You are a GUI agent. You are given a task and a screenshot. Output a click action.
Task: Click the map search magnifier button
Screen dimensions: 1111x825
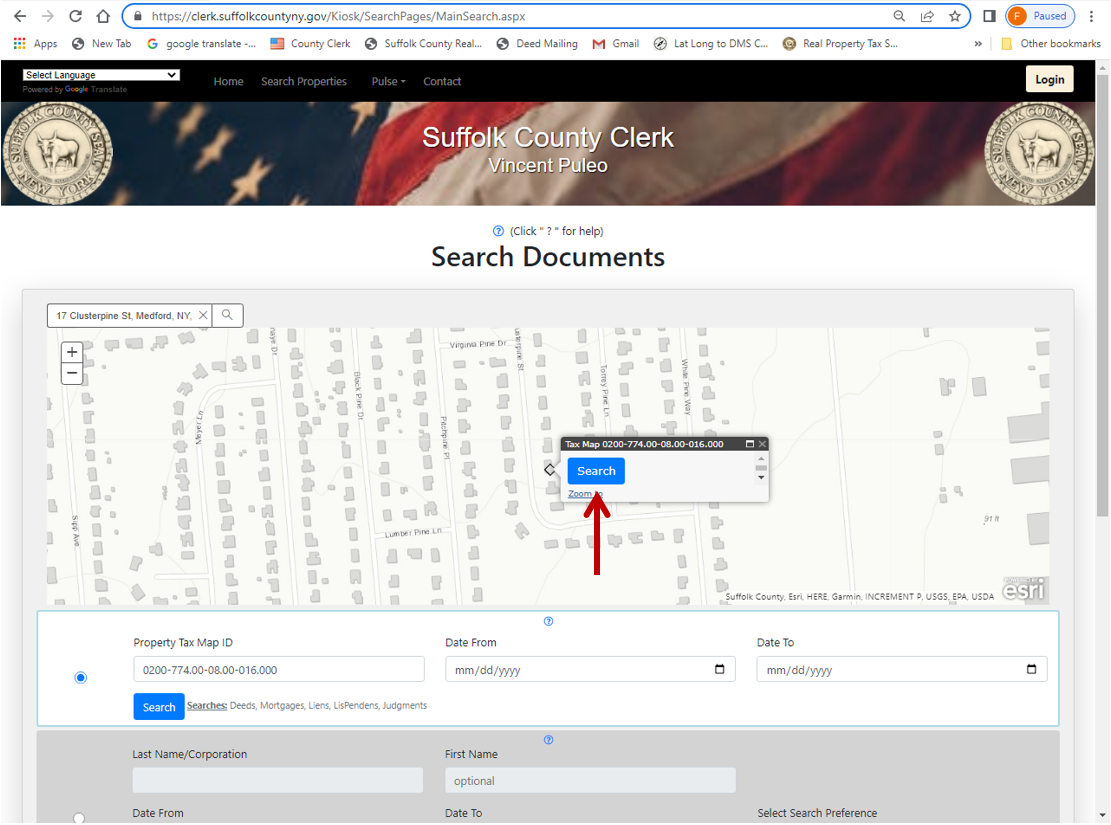[227, 315]
